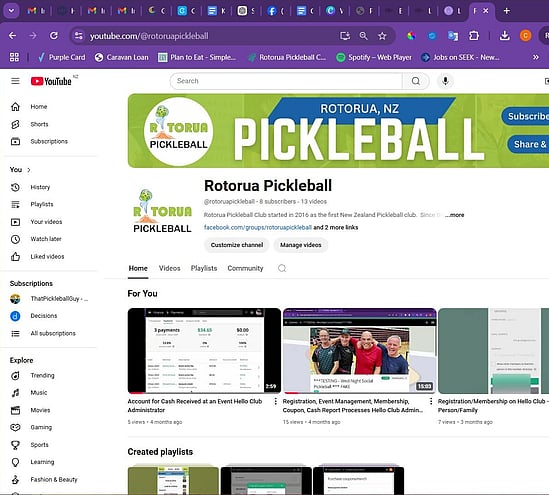Click the Rotorua Pickleball channel avatar

pos(162,211)
